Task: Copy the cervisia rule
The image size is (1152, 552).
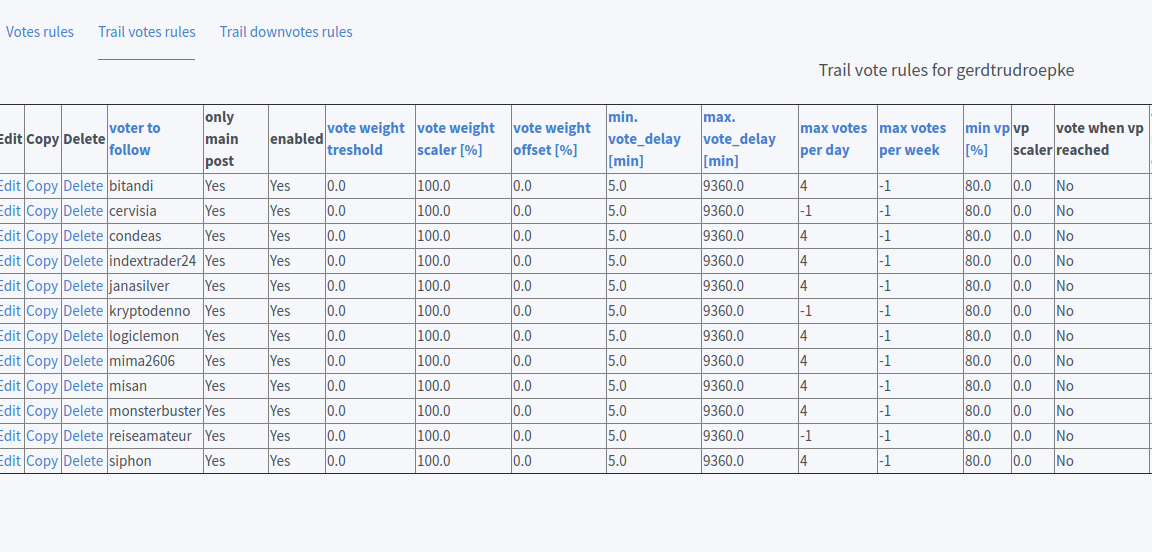Action: [x=42, y=211]
